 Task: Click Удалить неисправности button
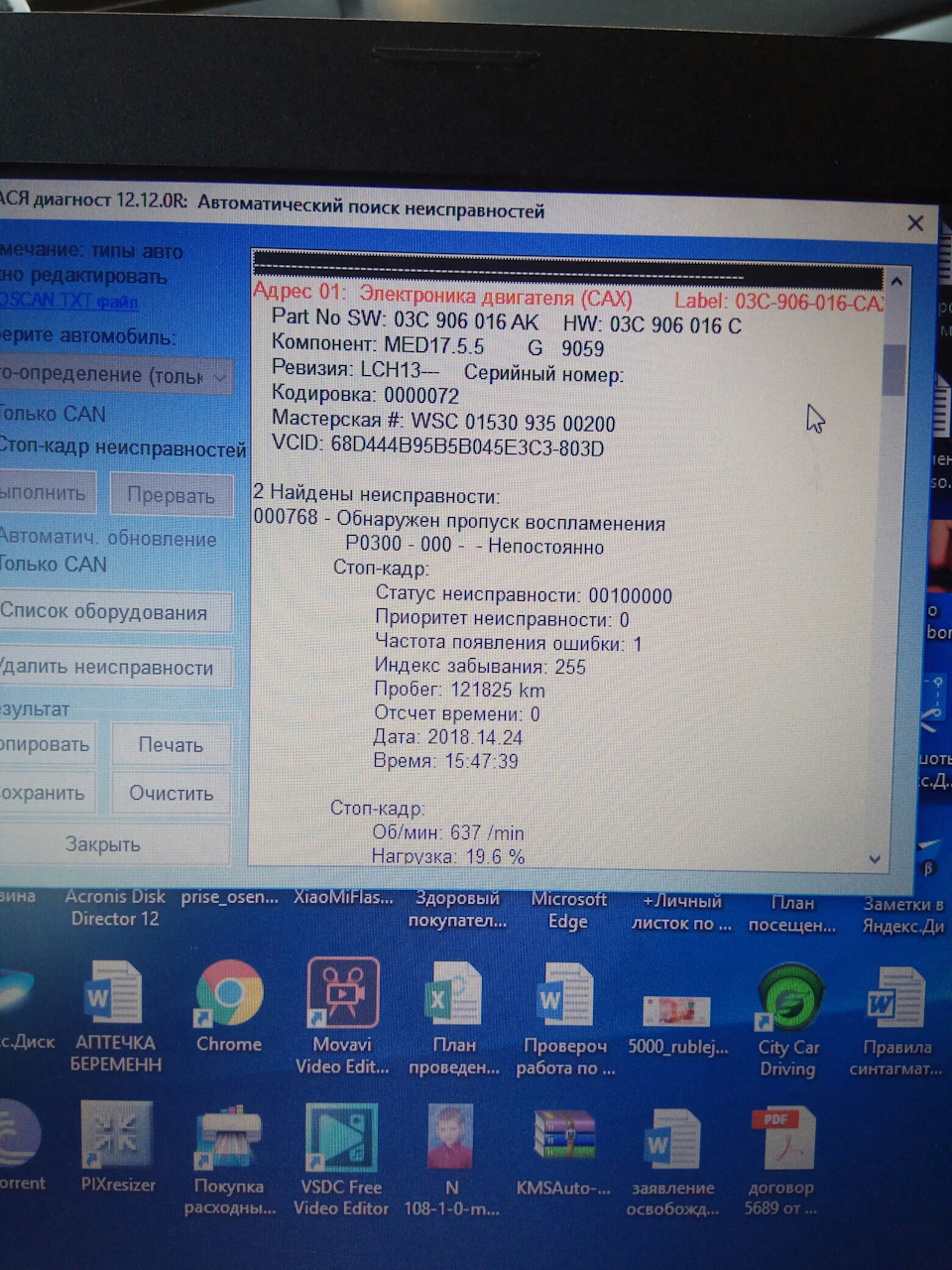114,668
